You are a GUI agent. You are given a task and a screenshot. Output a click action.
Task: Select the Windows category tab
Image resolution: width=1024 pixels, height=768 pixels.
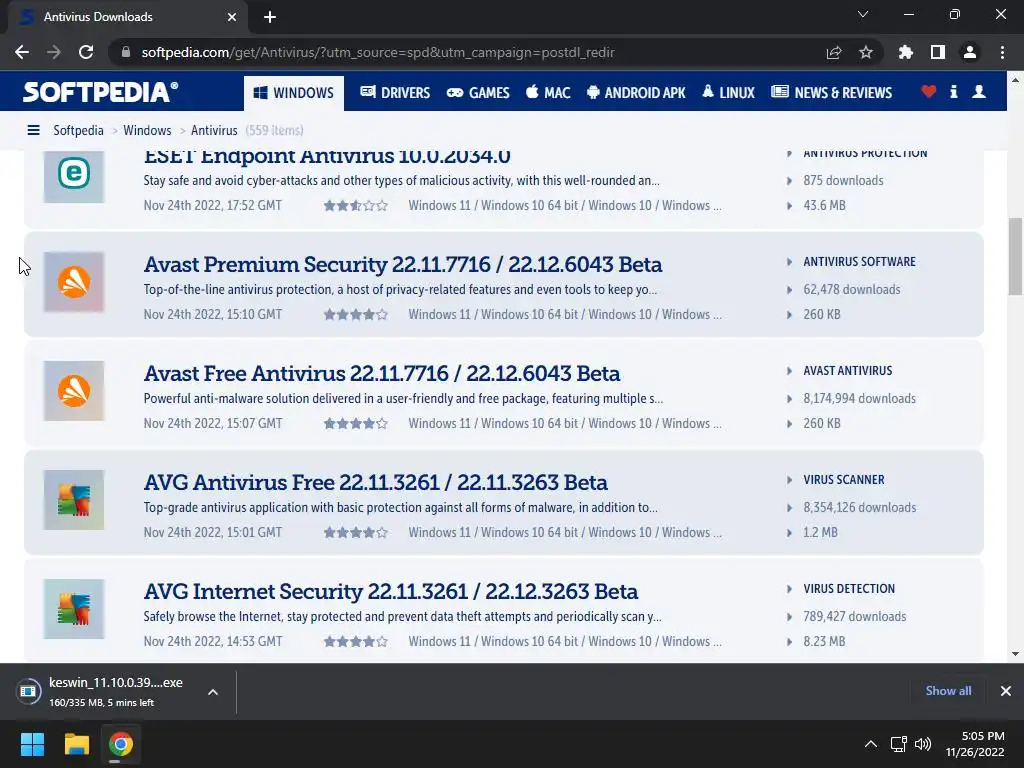(x=294, y=93)
